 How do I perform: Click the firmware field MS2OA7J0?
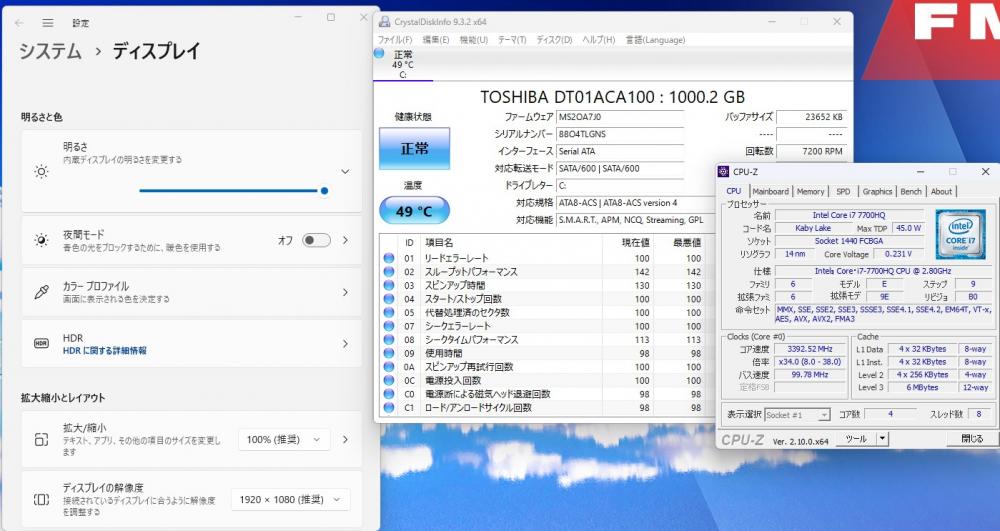click(x=620, y=117)
